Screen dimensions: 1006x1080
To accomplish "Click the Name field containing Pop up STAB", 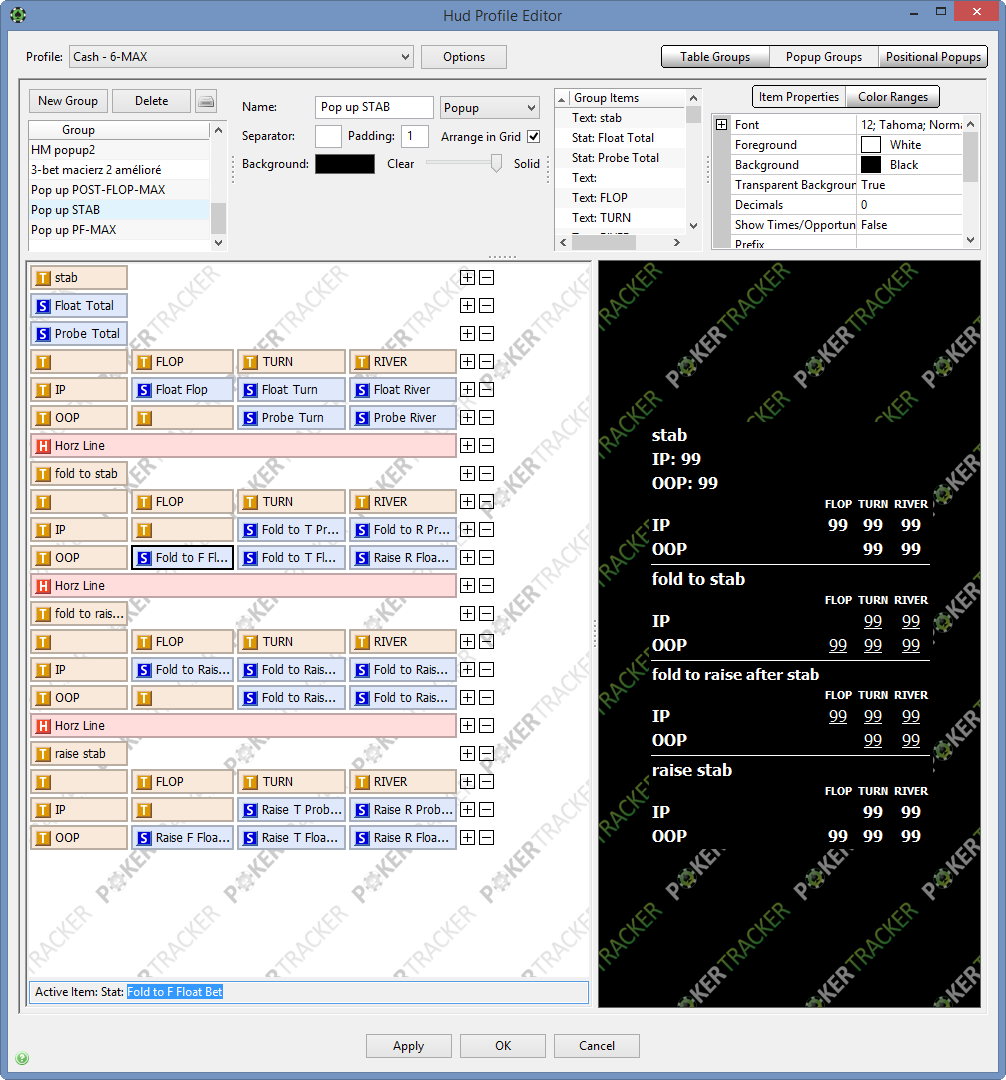I will (x=374, y=107).
